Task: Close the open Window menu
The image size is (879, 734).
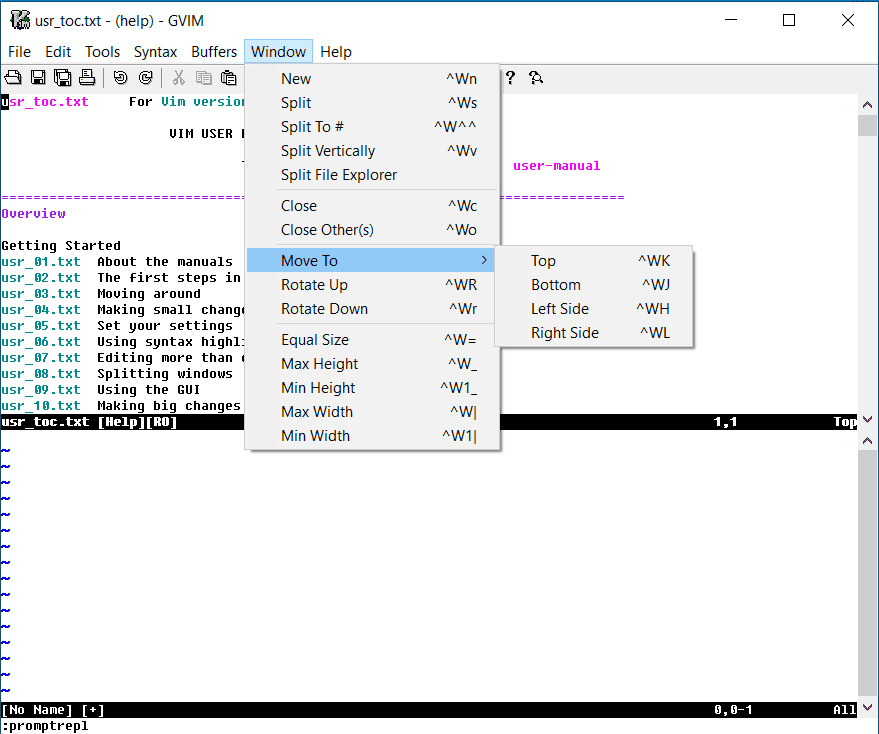Action: tap(279, 52)
